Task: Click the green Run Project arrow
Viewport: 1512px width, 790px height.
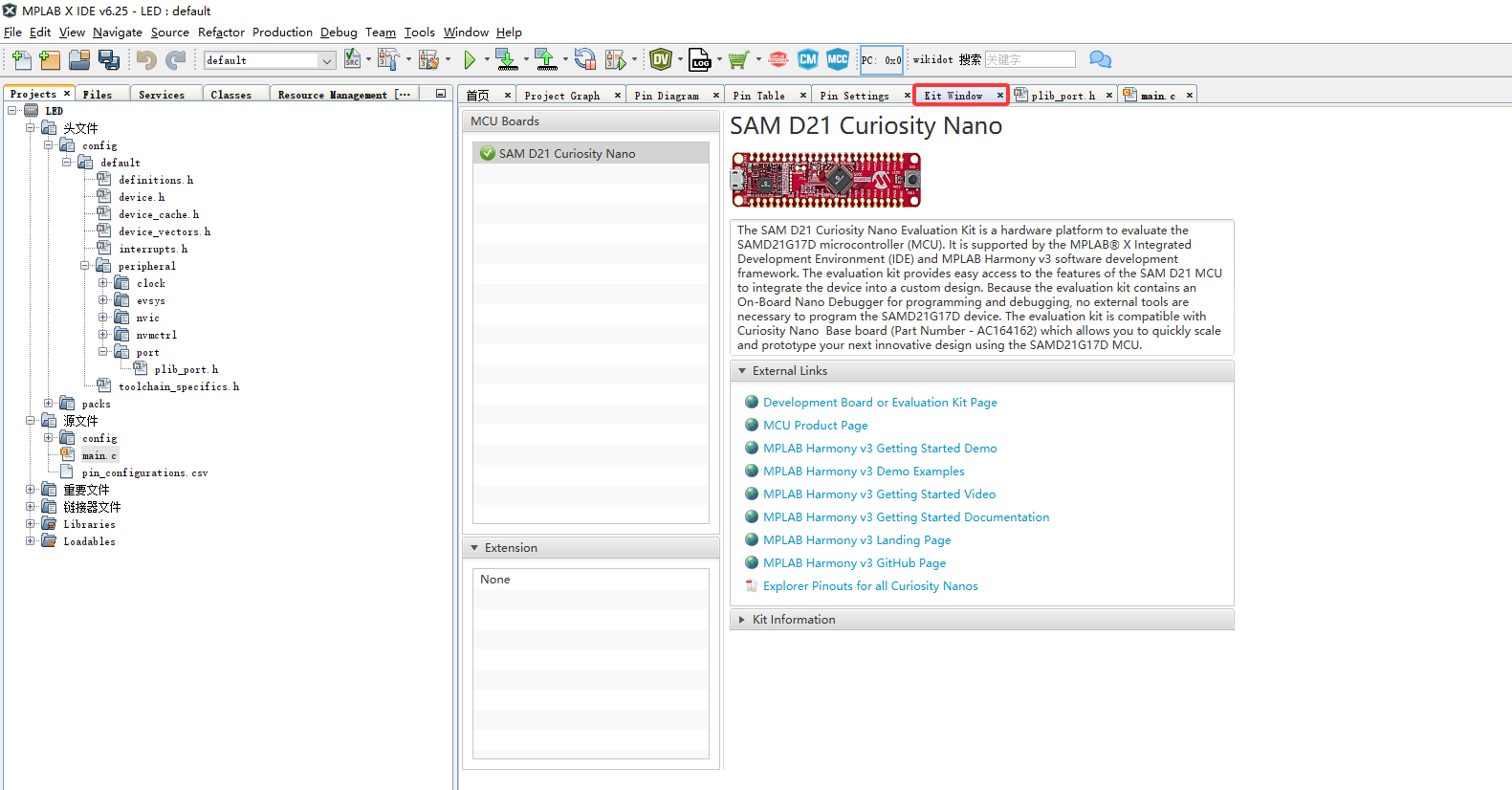Action: pyautogui.click(x=470, y=59)
